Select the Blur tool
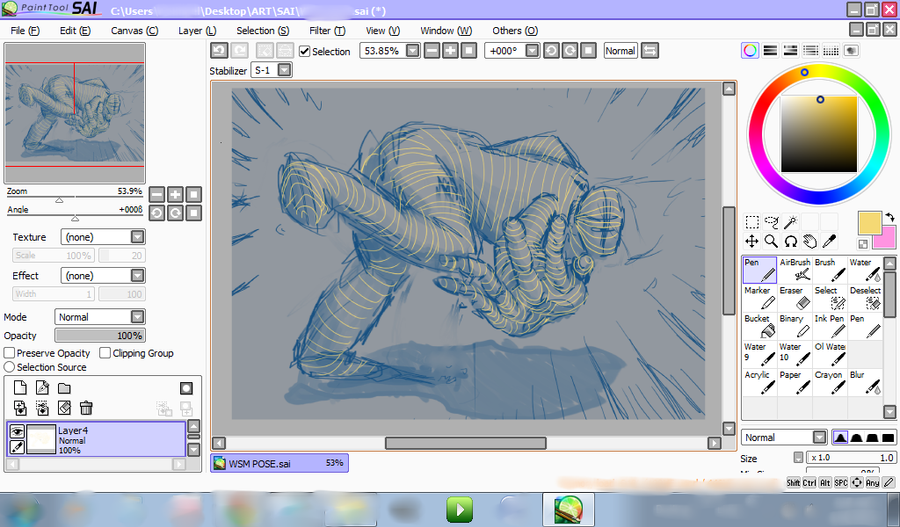 tap(865, 382)
